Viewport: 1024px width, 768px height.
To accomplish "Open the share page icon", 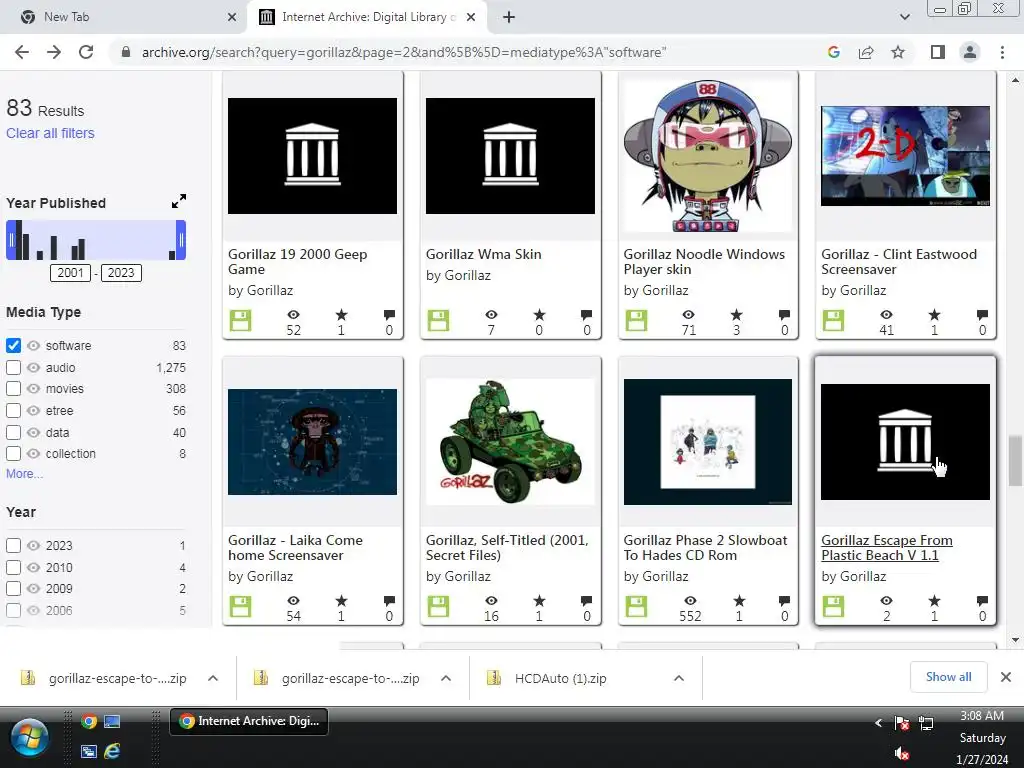I will pyautogui.click(x=866, y=52).
